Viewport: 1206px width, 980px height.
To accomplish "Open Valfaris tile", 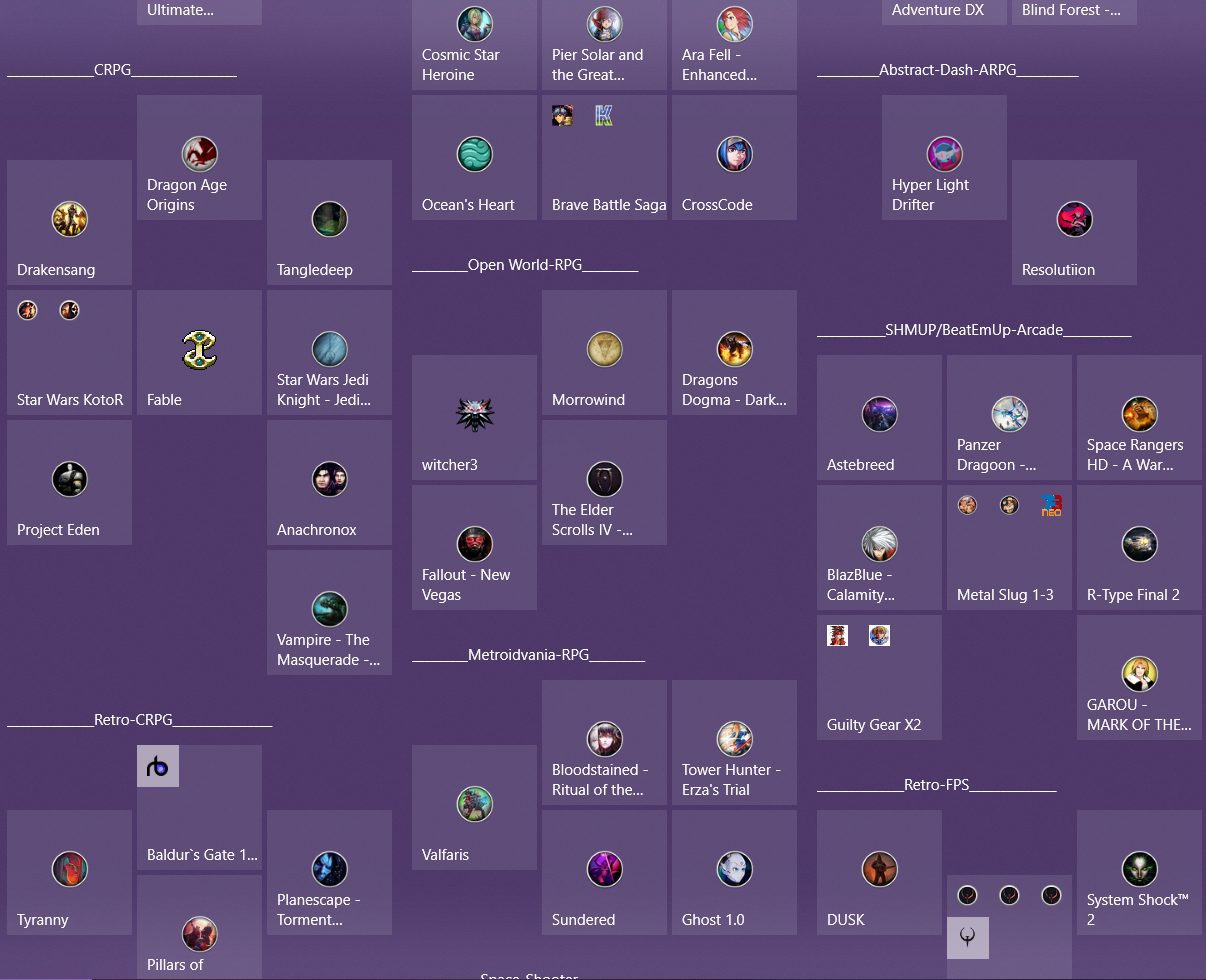I will pos(474,807).
